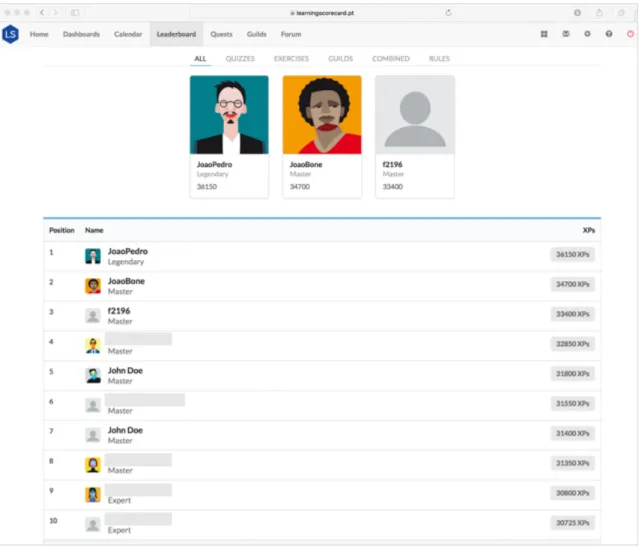Click the 31550 XPs badge
Screen dimensions: 639x550
point(573,403)
